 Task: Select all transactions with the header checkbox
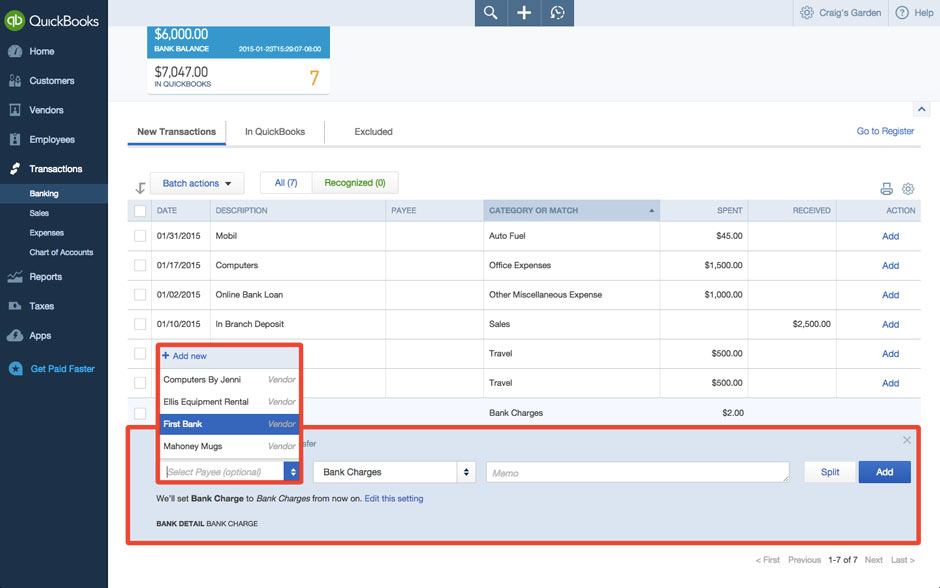[x=138, y=210]
